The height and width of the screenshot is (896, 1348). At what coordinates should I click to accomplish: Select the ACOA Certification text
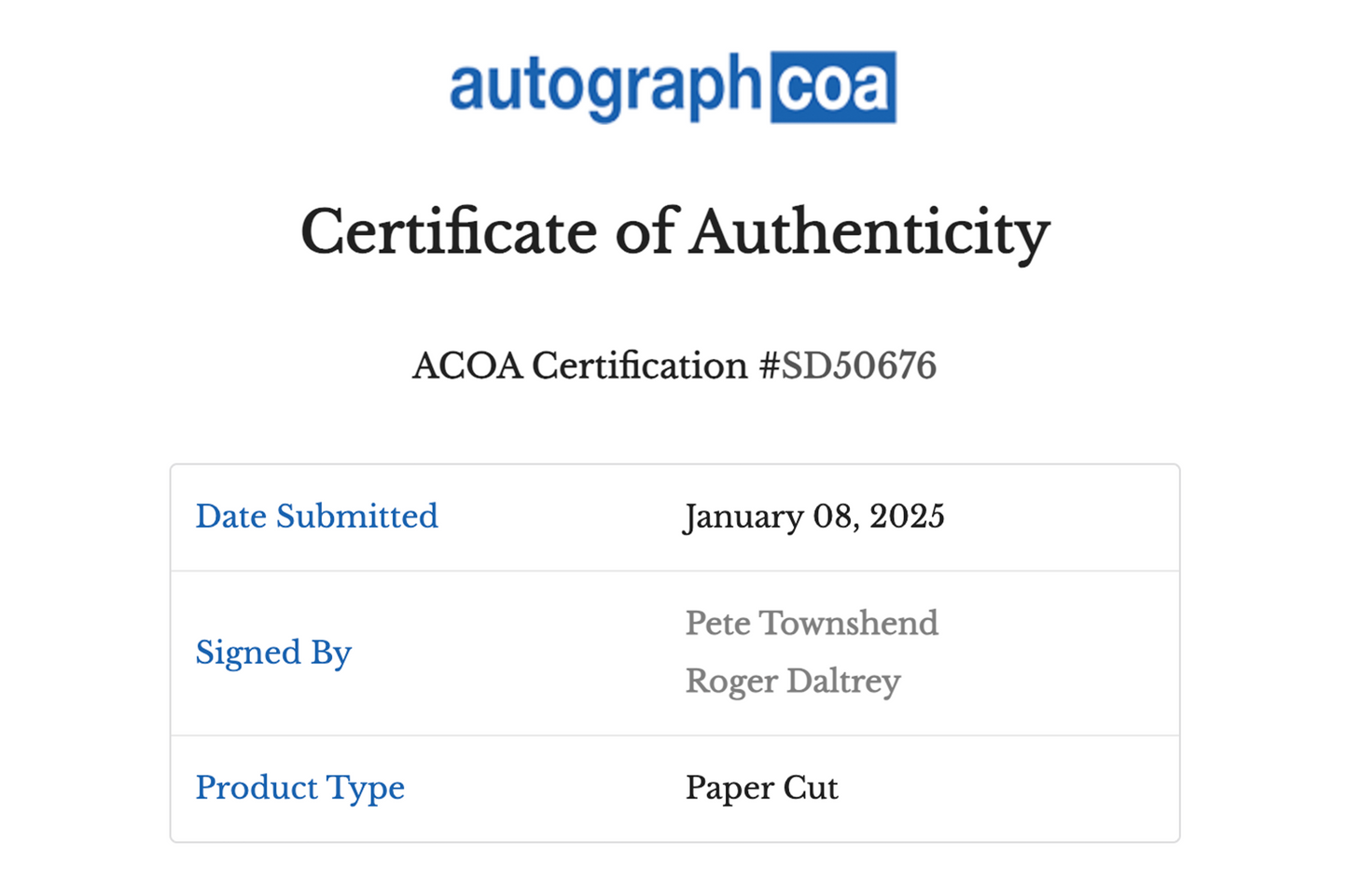point(579,365)
